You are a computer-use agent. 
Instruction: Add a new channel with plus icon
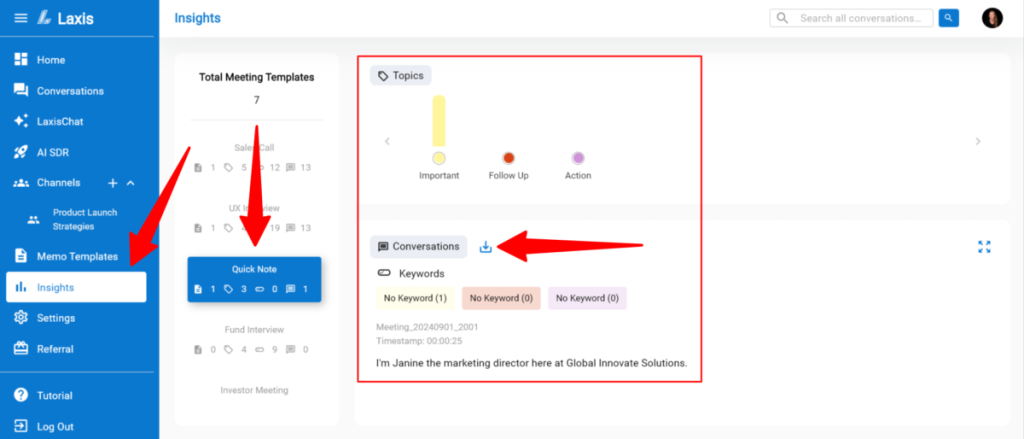tap(113, 183)
